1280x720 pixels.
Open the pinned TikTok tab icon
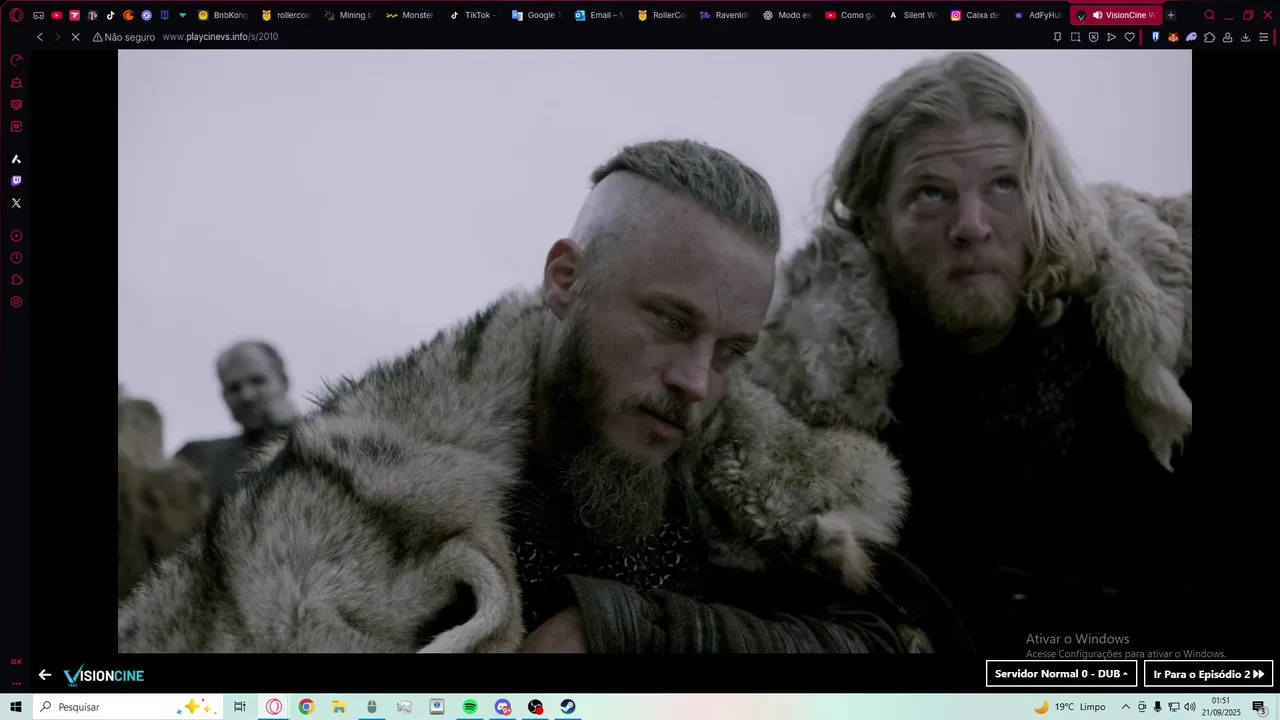click(x=110, y=15)
